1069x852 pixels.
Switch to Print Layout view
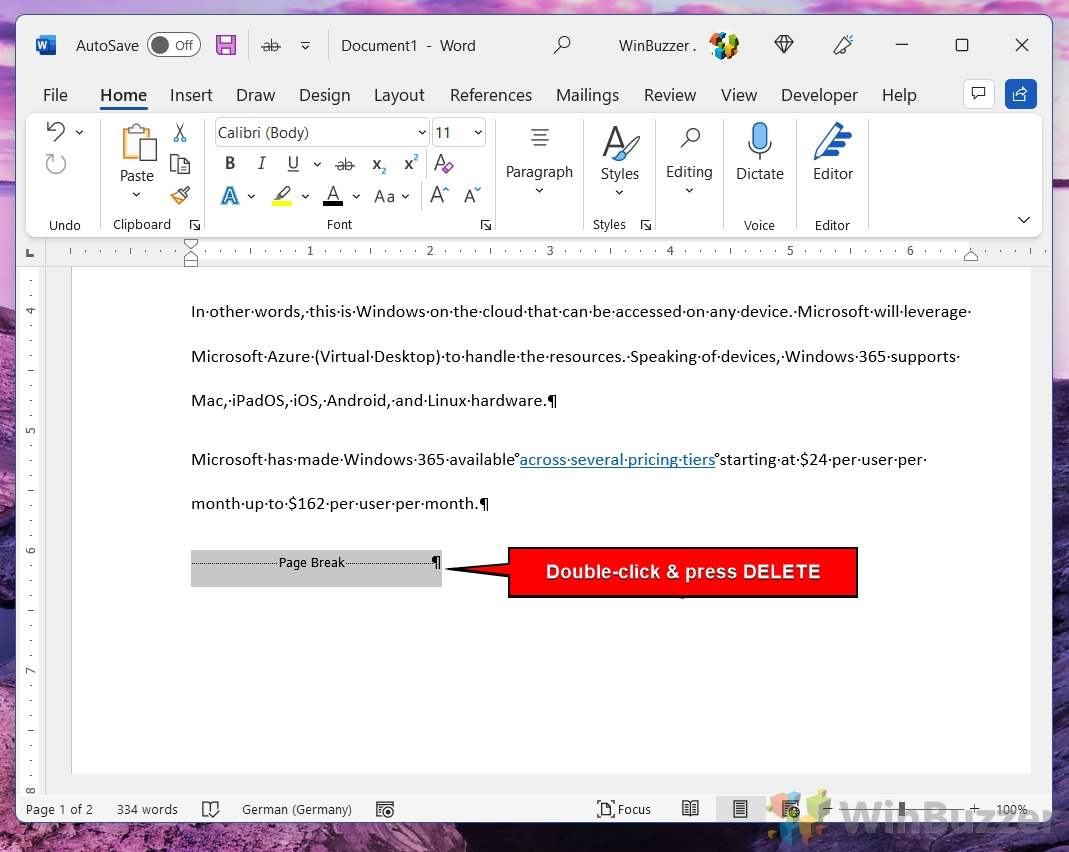pos(740,809)
